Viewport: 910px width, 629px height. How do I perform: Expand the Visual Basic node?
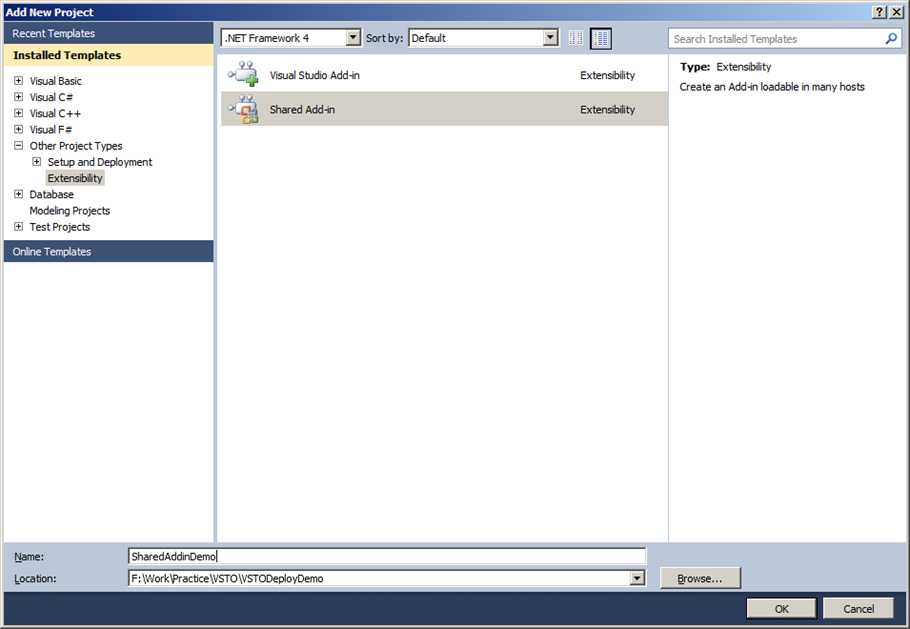19,81
